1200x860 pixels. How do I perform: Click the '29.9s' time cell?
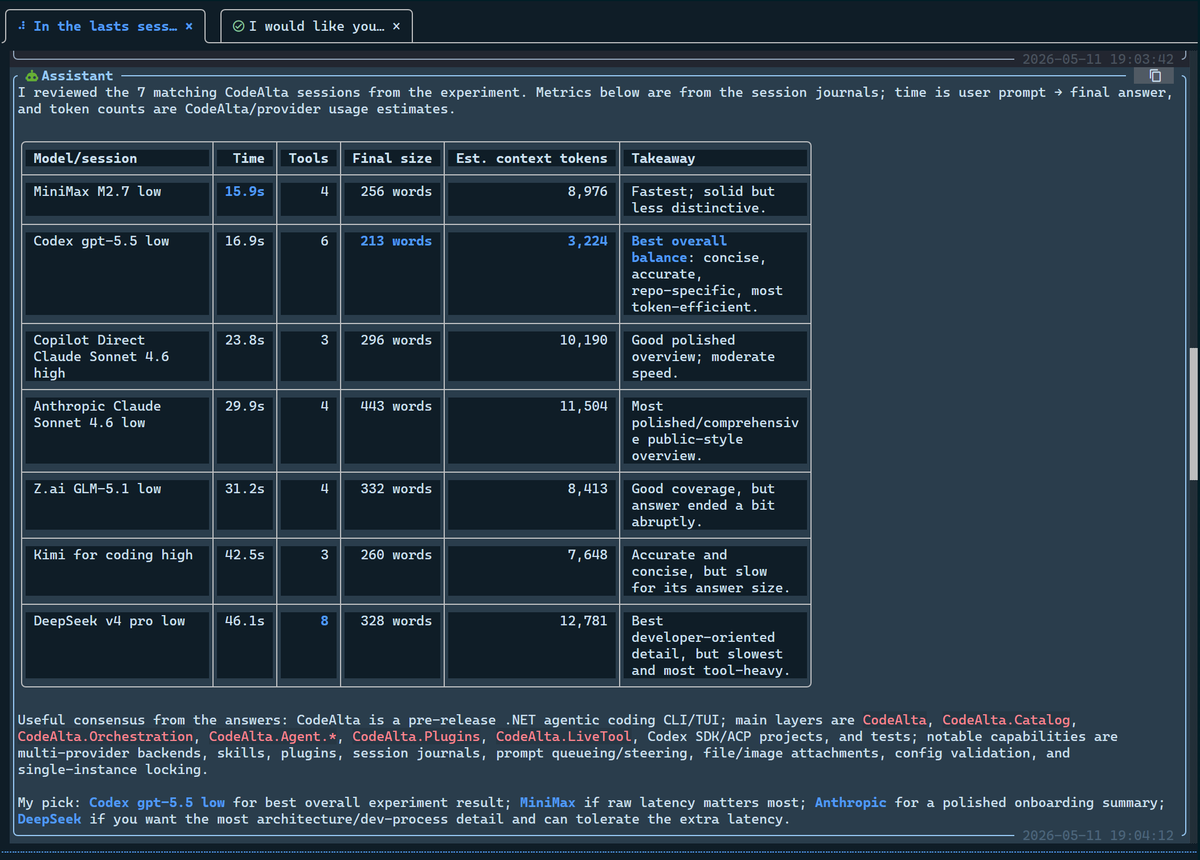click(x=245, y=406)
